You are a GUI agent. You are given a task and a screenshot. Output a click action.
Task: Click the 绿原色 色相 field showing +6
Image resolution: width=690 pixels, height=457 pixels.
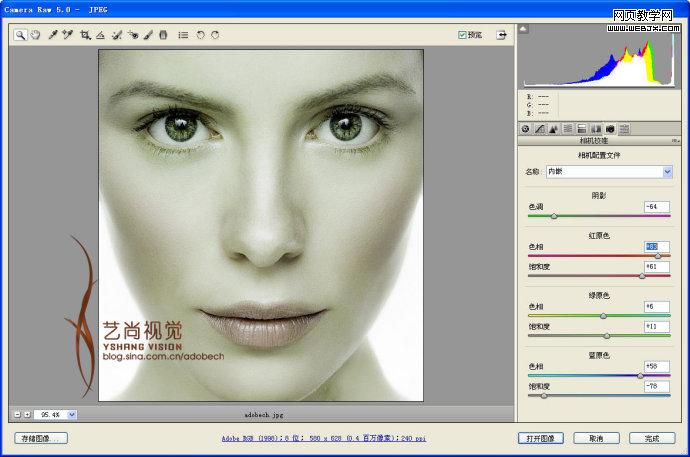[657, 307]
